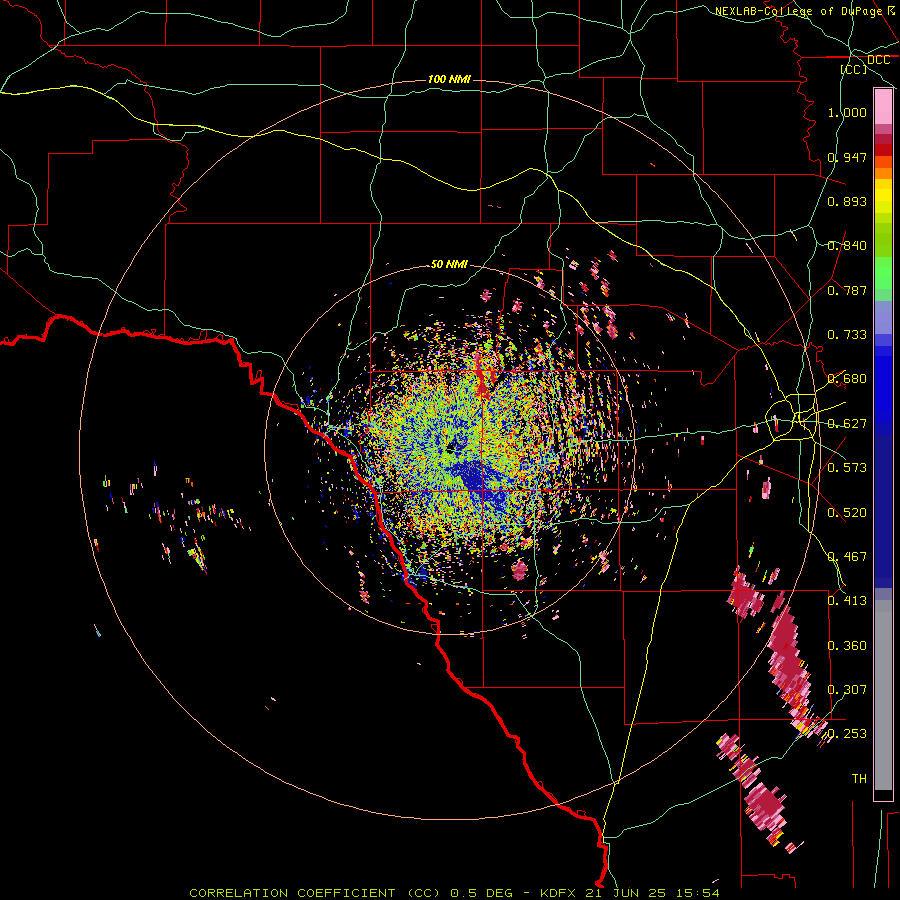900x900 pixels.
Task: Click the 0.413 scale value
Action: click(847, 601)
